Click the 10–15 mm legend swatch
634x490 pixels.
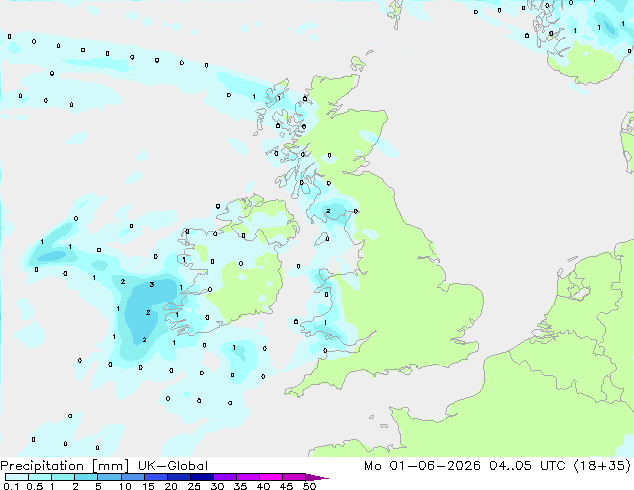(x=132, y=477)
